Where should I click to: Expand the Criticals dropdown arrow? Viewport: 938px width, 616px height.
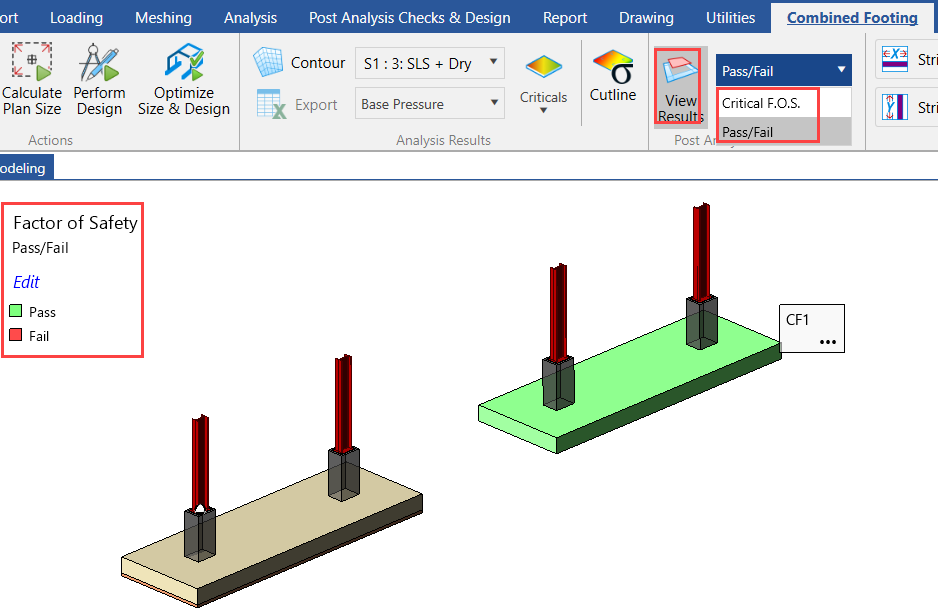point(543,110)
